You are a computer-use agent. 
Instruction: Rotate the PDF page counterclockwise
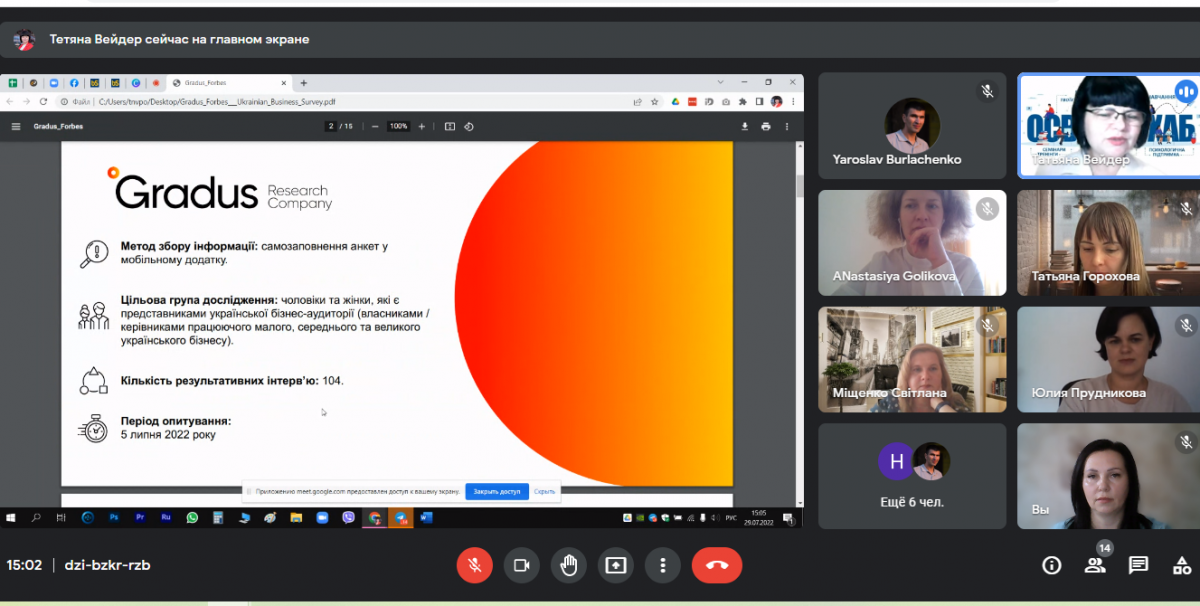point(469,126)
